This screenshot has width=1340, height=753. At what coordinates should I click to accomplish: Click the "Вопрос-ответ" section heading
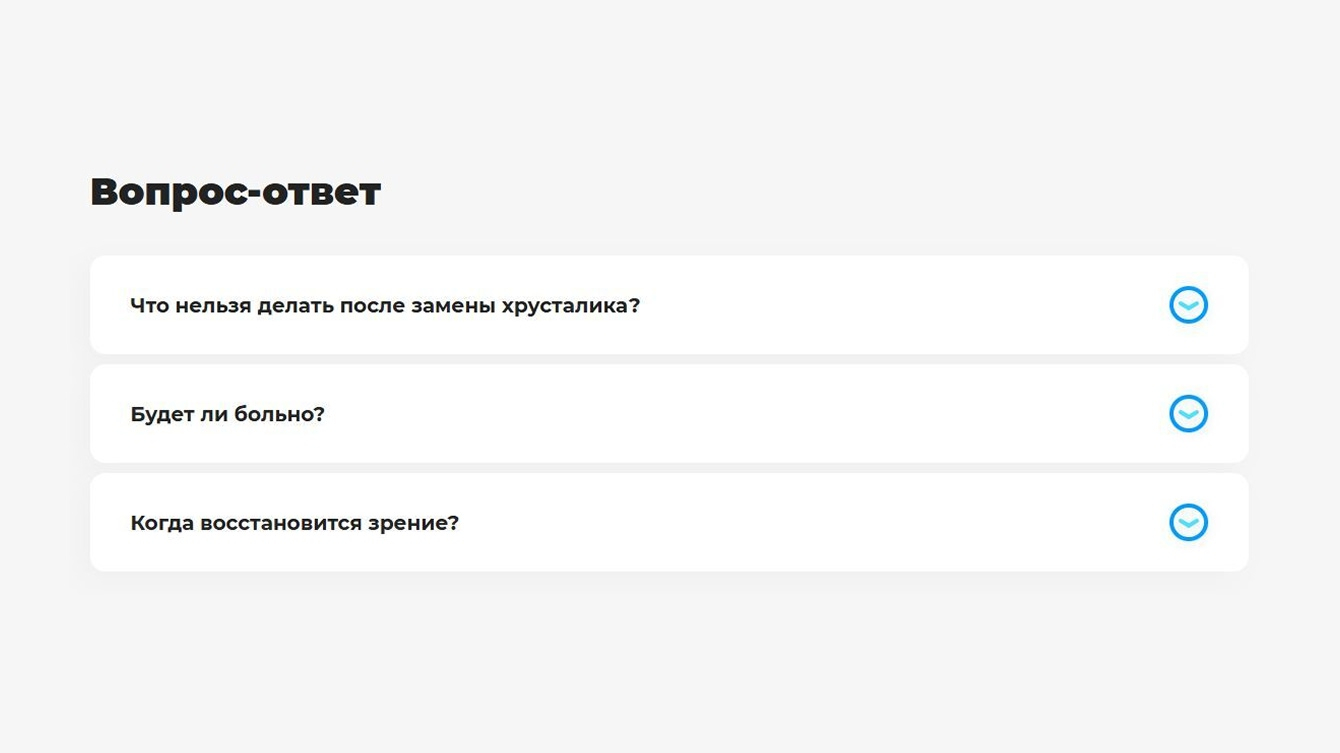(235, 191)
